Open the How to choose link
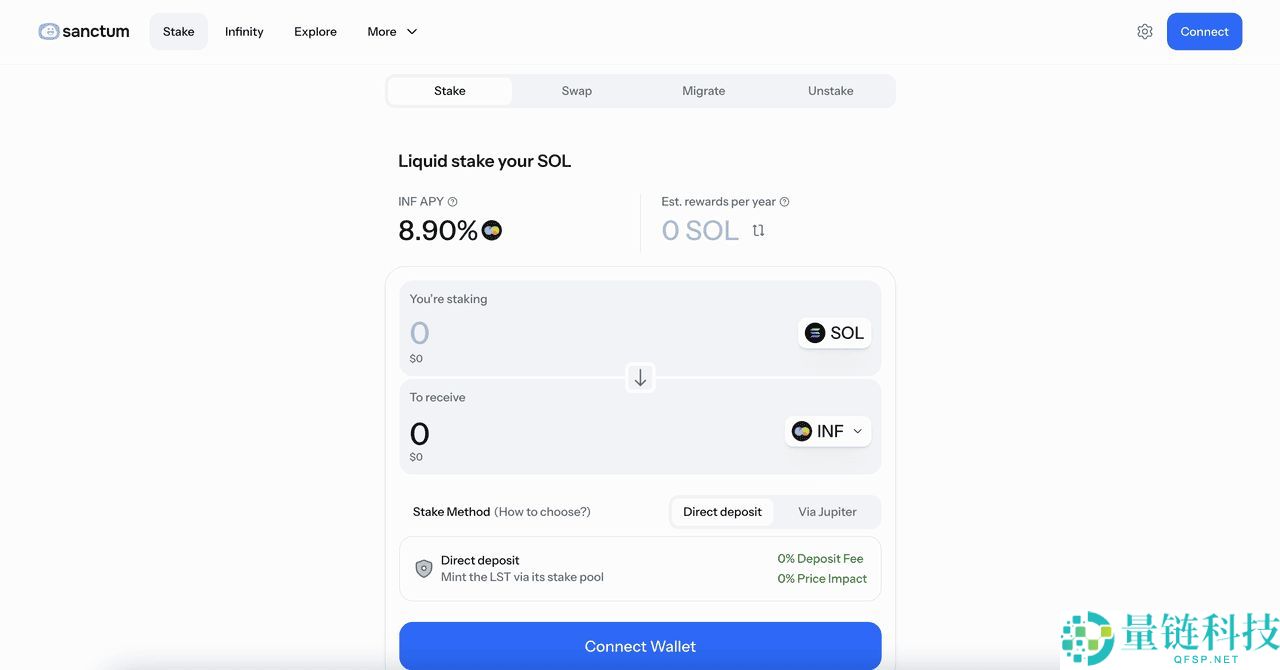 click(x=542, y=512)
